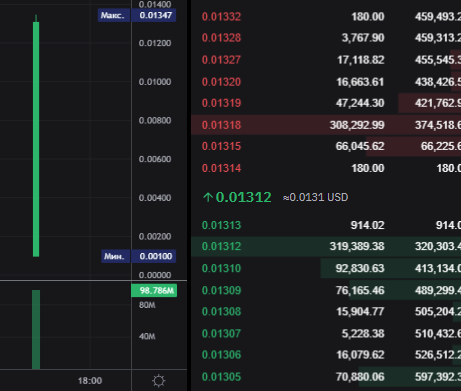This screenshot has height=391, width=461.
Task: Click the ≈0.0131 USD estimate
Action: (315, 197)
